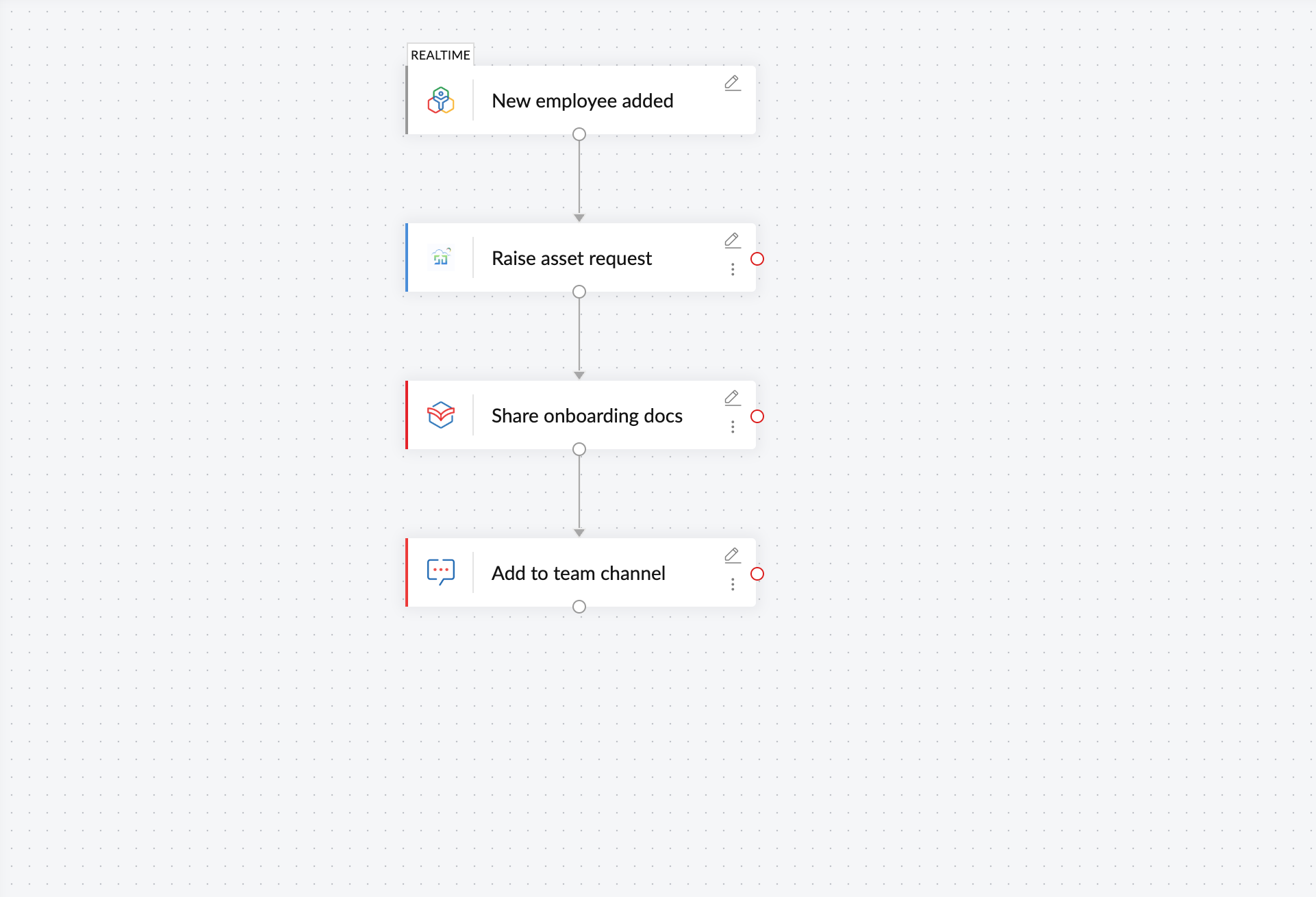Toggle the red status indicator on Add to team channel

pyautogui.click(x=757, y=574)
